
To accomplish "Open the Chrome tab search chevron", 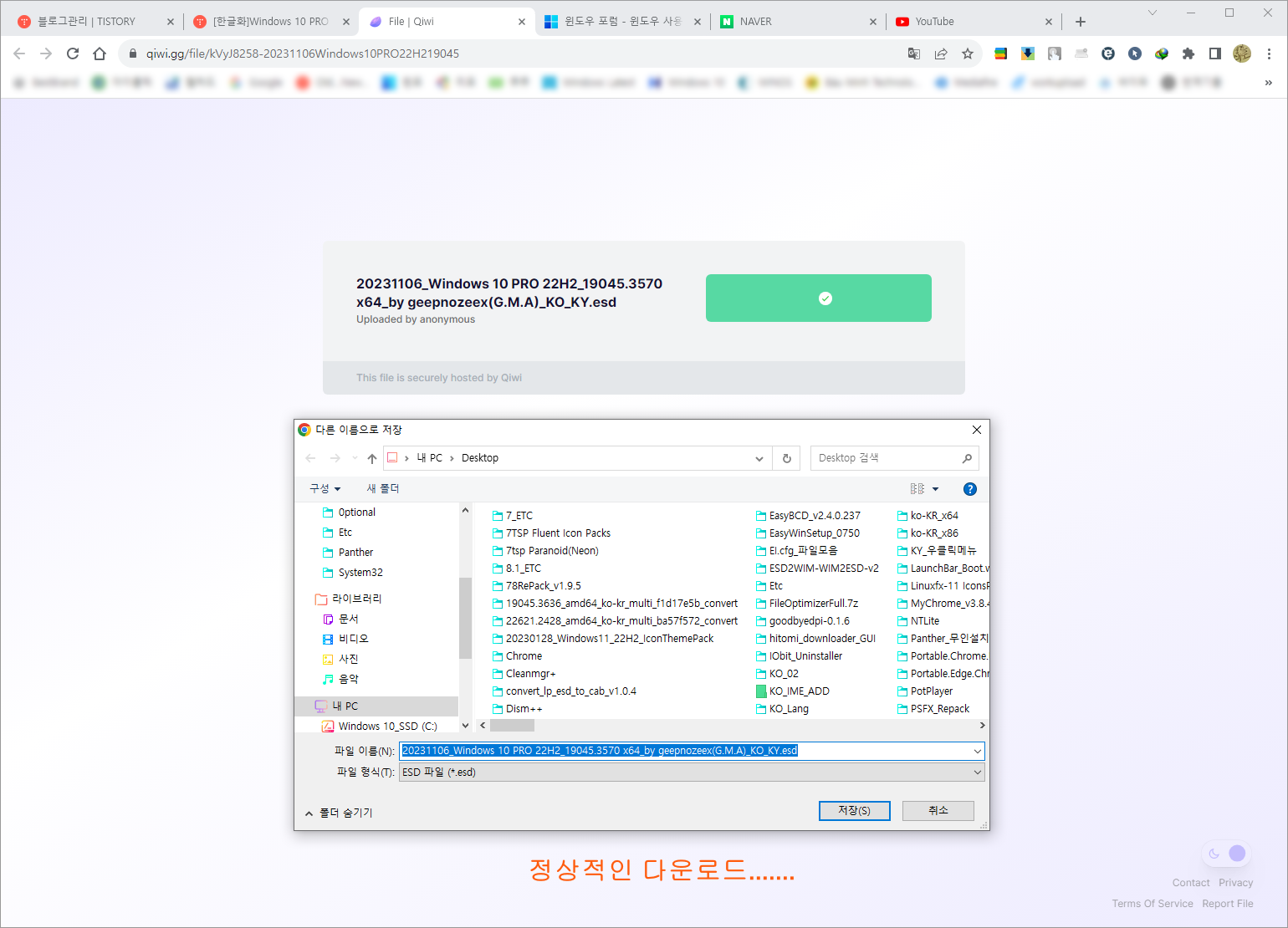I will 1153,13.
